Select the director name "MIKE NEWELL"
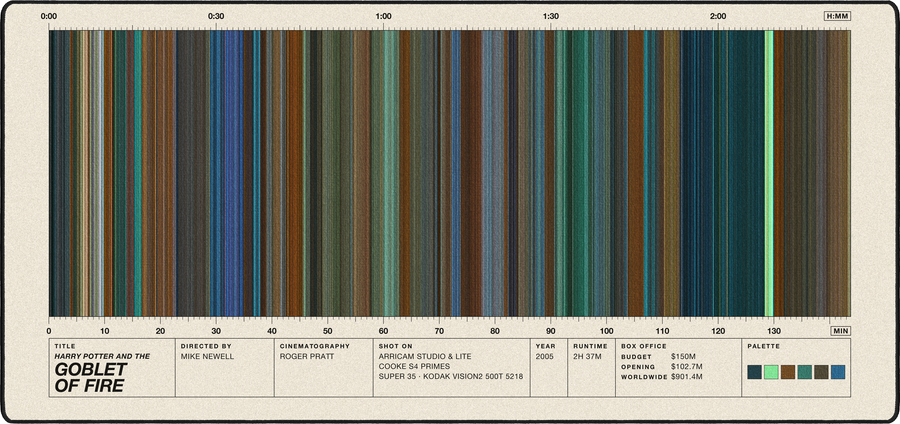The height and width of the screenshot is (424, 900). click(x=207, y=356)
